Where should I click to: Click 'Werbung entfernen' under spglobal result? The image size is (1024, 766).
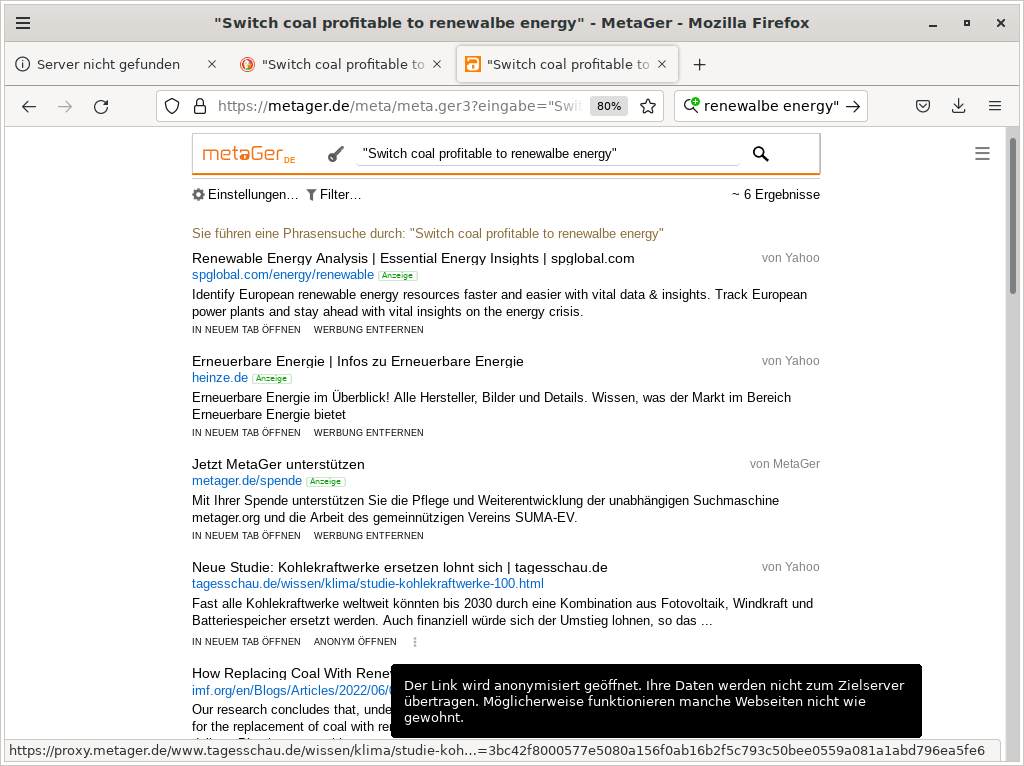368,330
